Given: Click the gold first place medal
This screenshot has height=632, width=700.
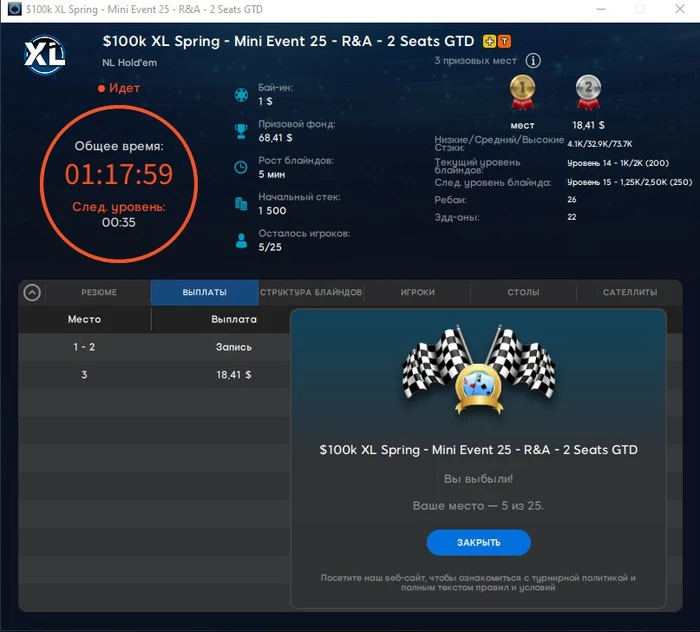Looking at the screenshot, I should click(x=522, y=92).
